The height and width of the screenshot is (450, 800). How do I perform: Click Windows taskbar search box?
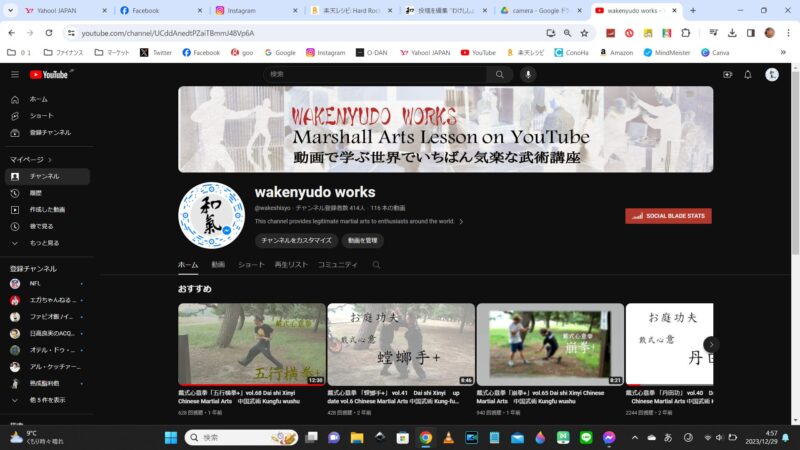click(241, 437)
